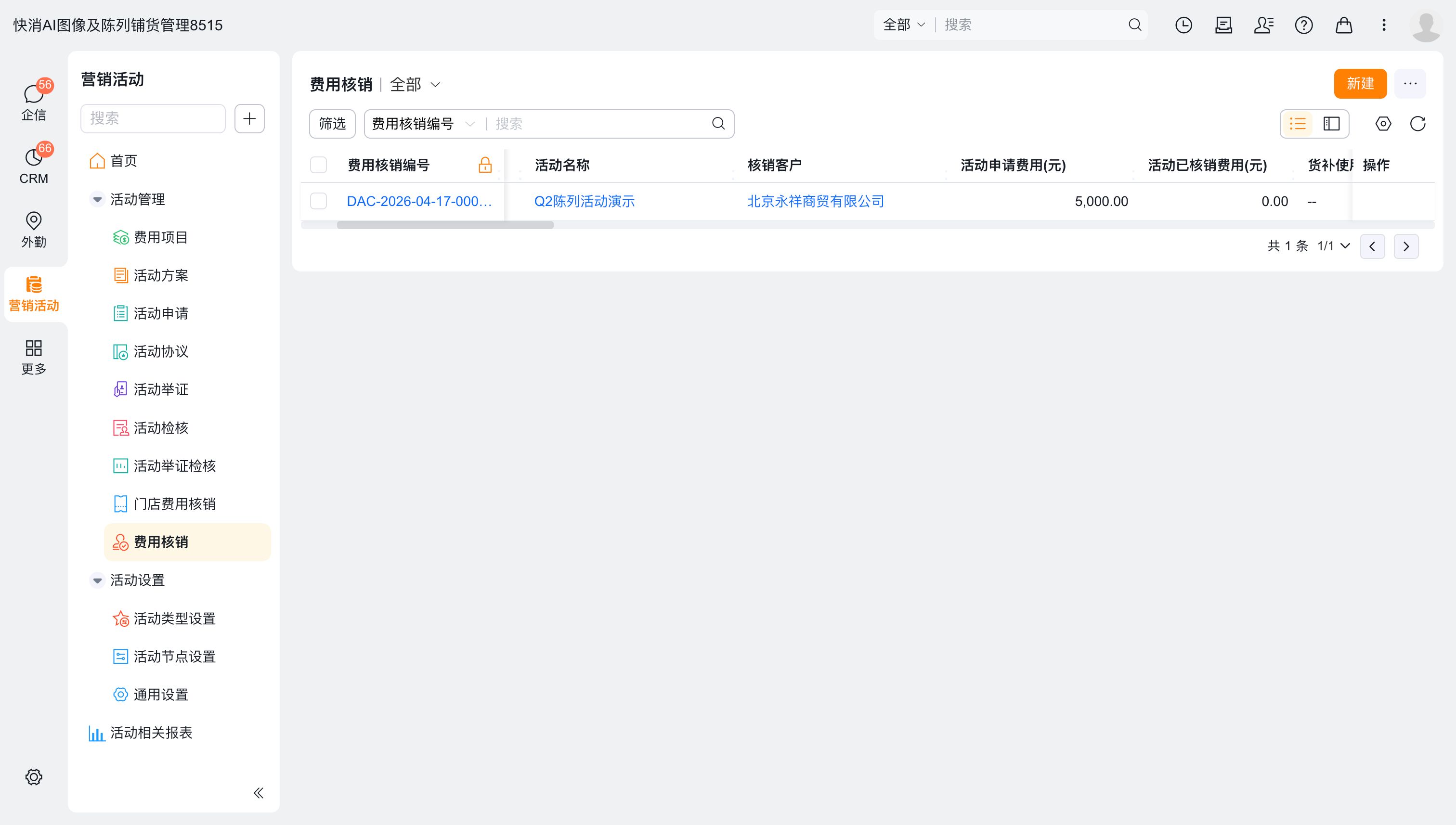Open the Q2陈列活动演示 activity link
This screenshot has width=1456, height=825.
[x=585, y=201]
